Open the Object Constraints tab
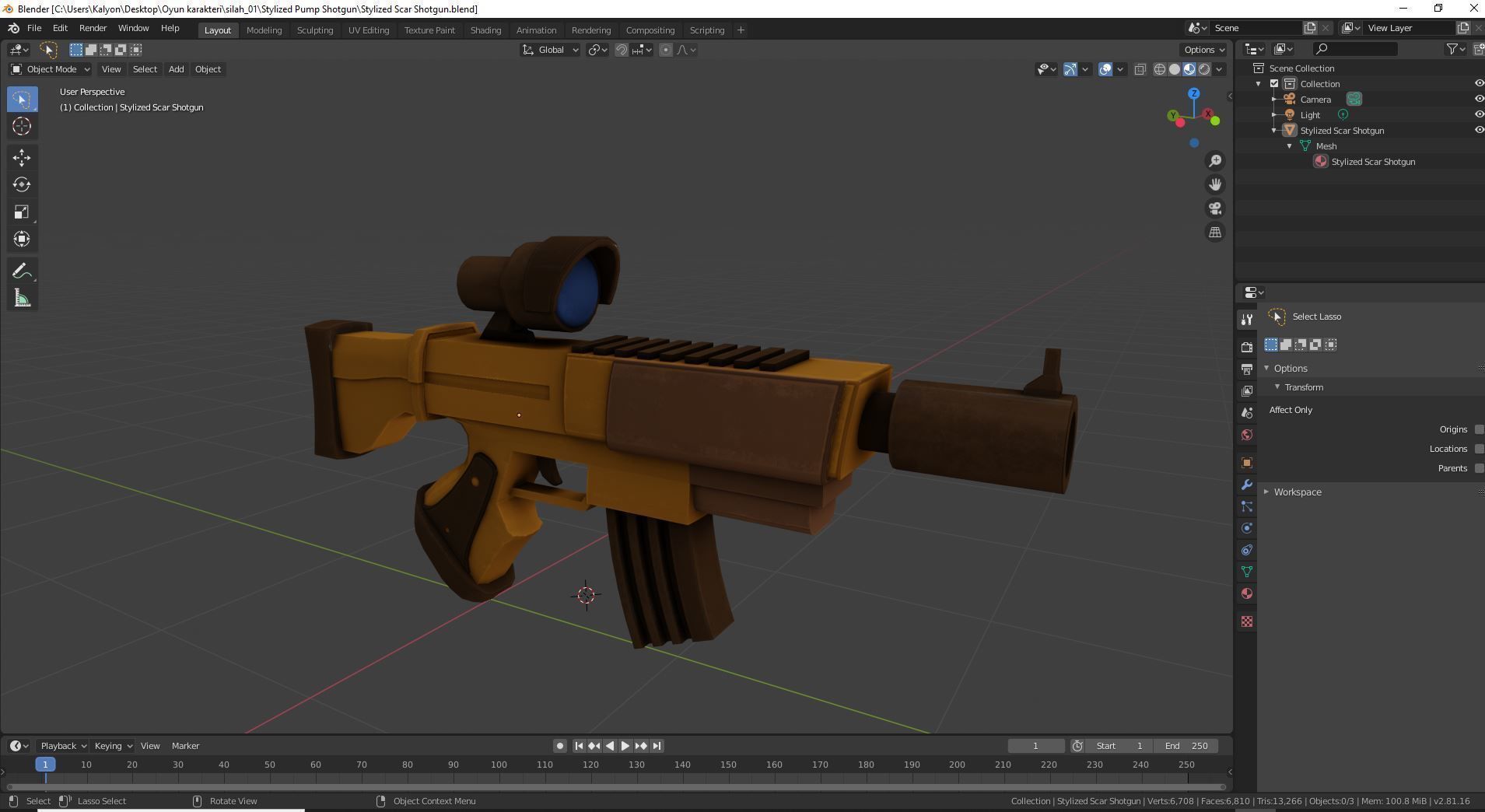1485x812 pixels. (1247, 550)
